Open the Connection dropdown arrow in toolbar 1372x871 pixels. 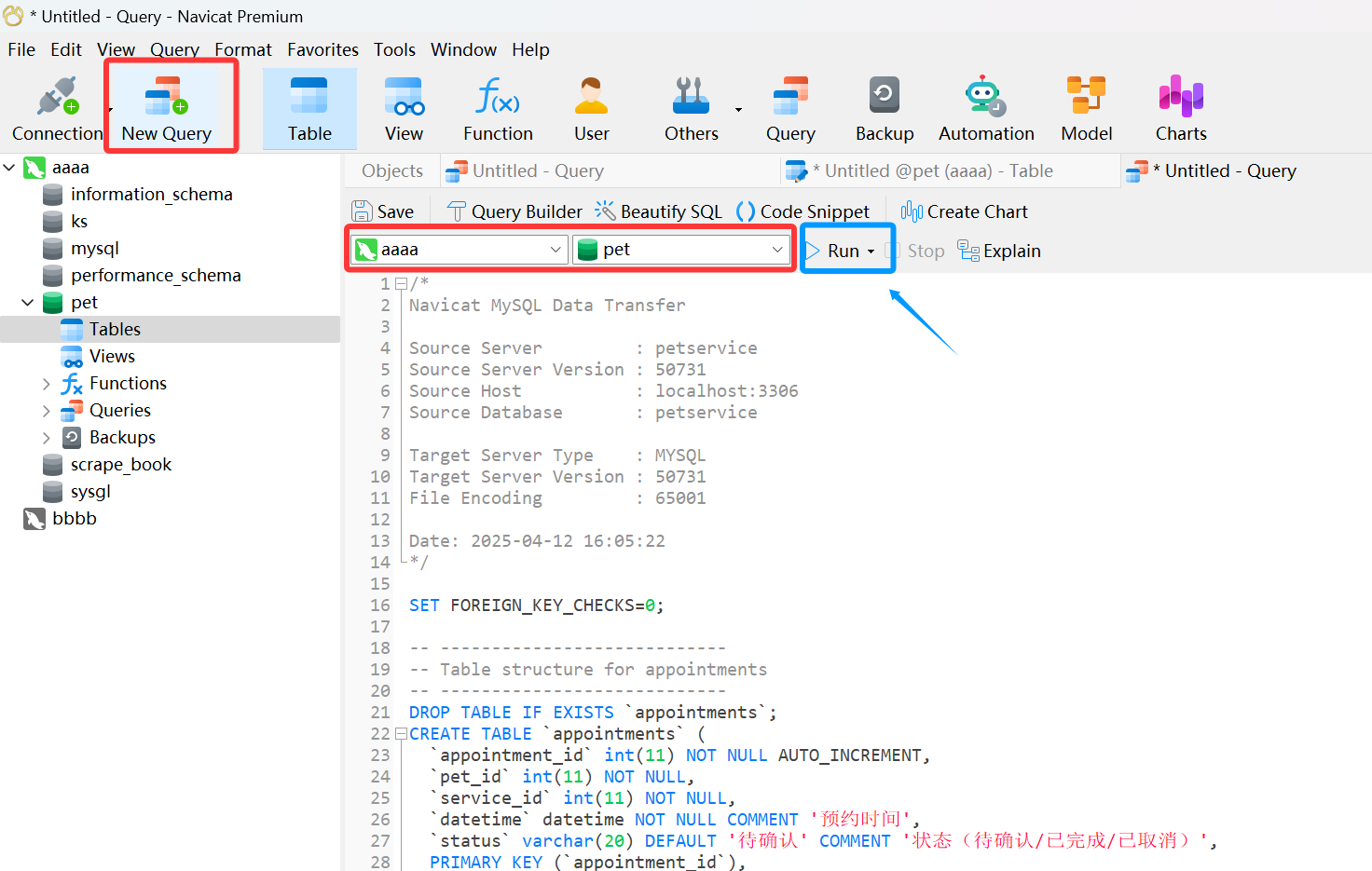pyautogui.click(x=110, y=110)
